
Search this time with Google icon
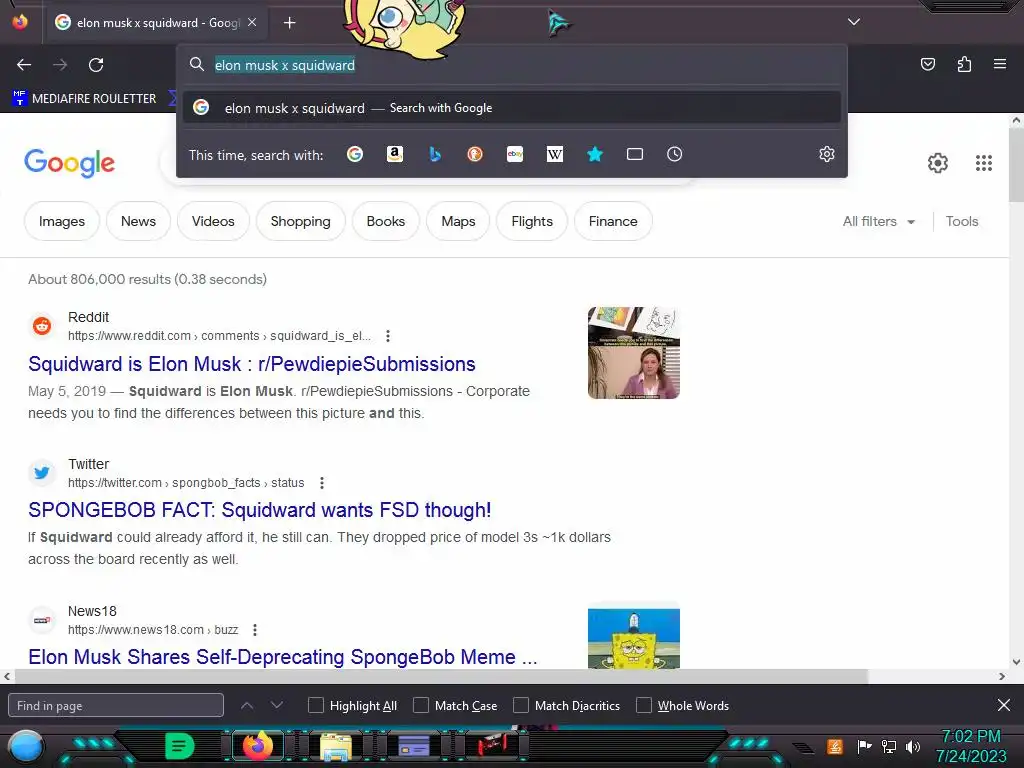click(355, 154)
